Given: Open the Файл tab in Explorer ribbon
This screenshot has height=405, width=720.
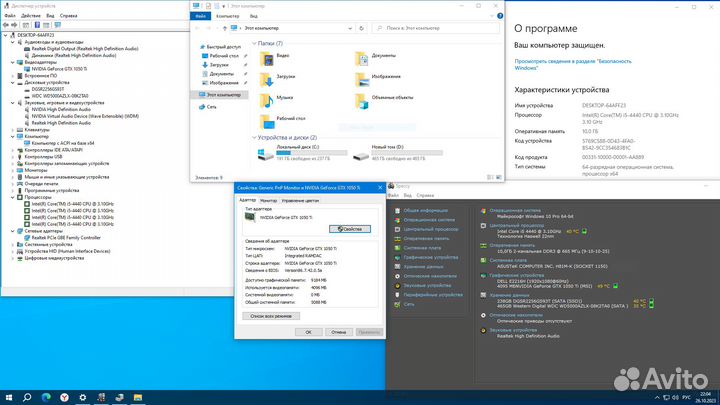Looking at the screenshot, I should click(201, 16).
